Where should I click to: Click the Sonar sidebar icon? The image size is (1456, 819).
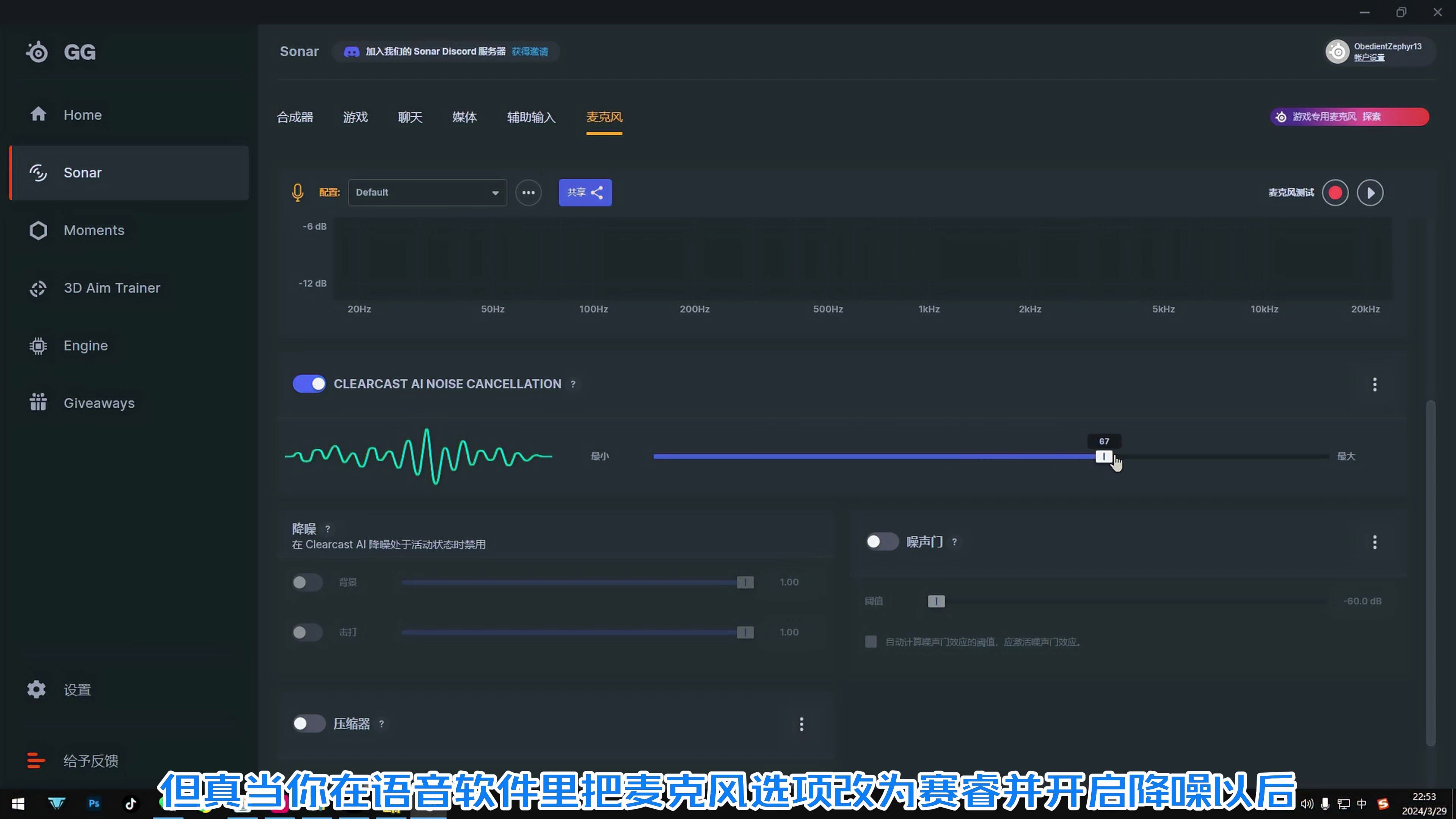click(x=38, y=172)
